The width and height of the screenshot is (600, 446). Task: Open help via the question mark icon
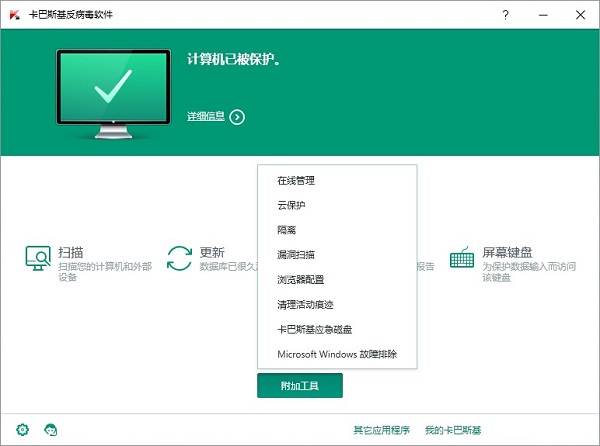tap(505, 15)
